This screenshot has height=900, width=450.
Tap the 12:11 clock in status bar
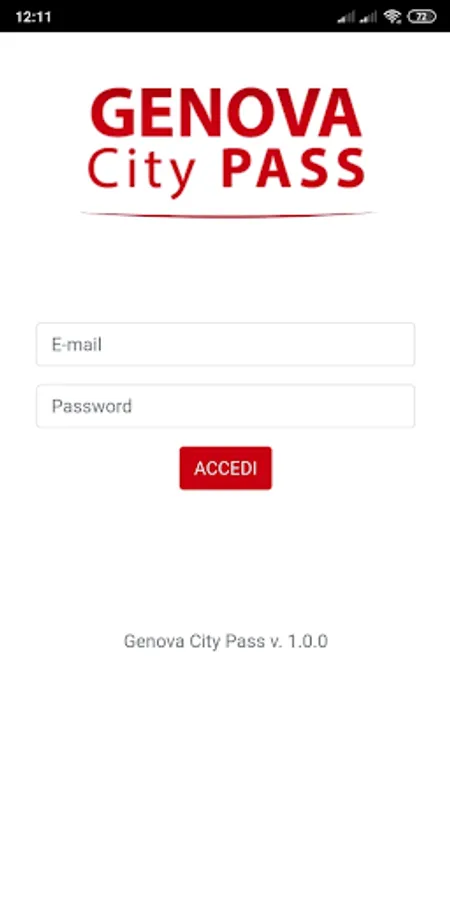[x=33, y=17]
